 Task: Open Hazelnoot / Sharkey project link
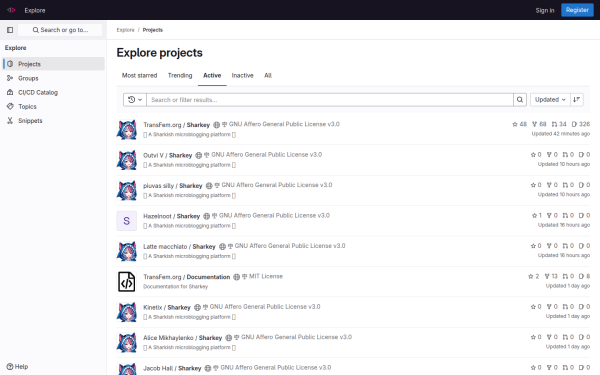click(171, 216)
